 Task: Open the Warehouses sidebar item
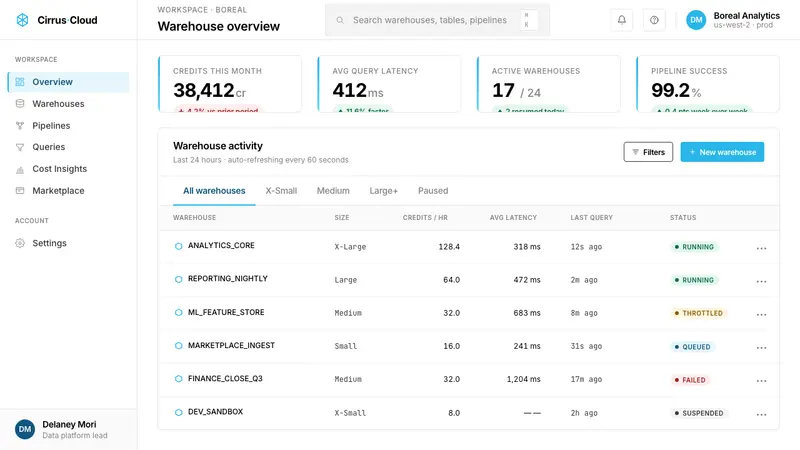[x=68, y=104]
